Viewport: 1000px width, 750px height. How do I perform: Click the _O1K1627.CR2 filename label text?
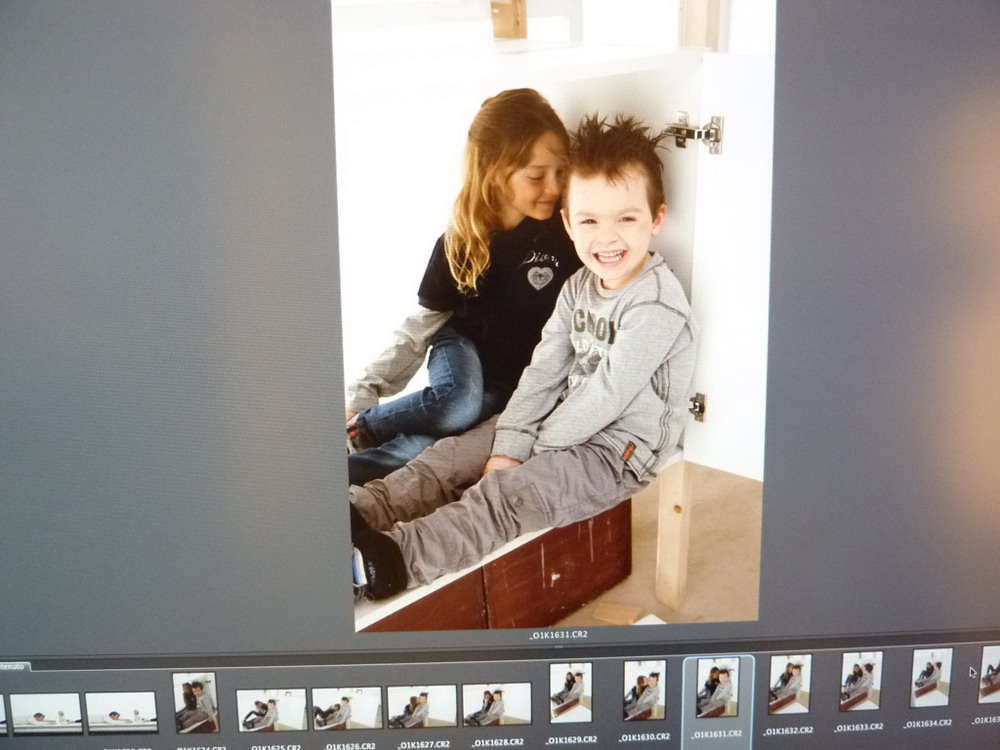423,744
